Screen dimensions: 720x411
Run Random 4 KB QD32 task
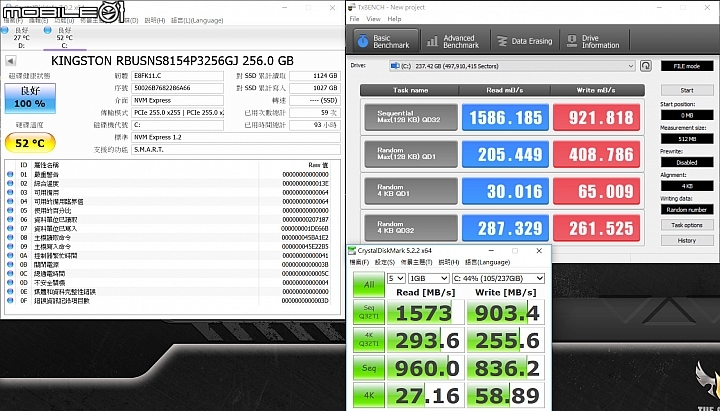[x=411, y=227]
